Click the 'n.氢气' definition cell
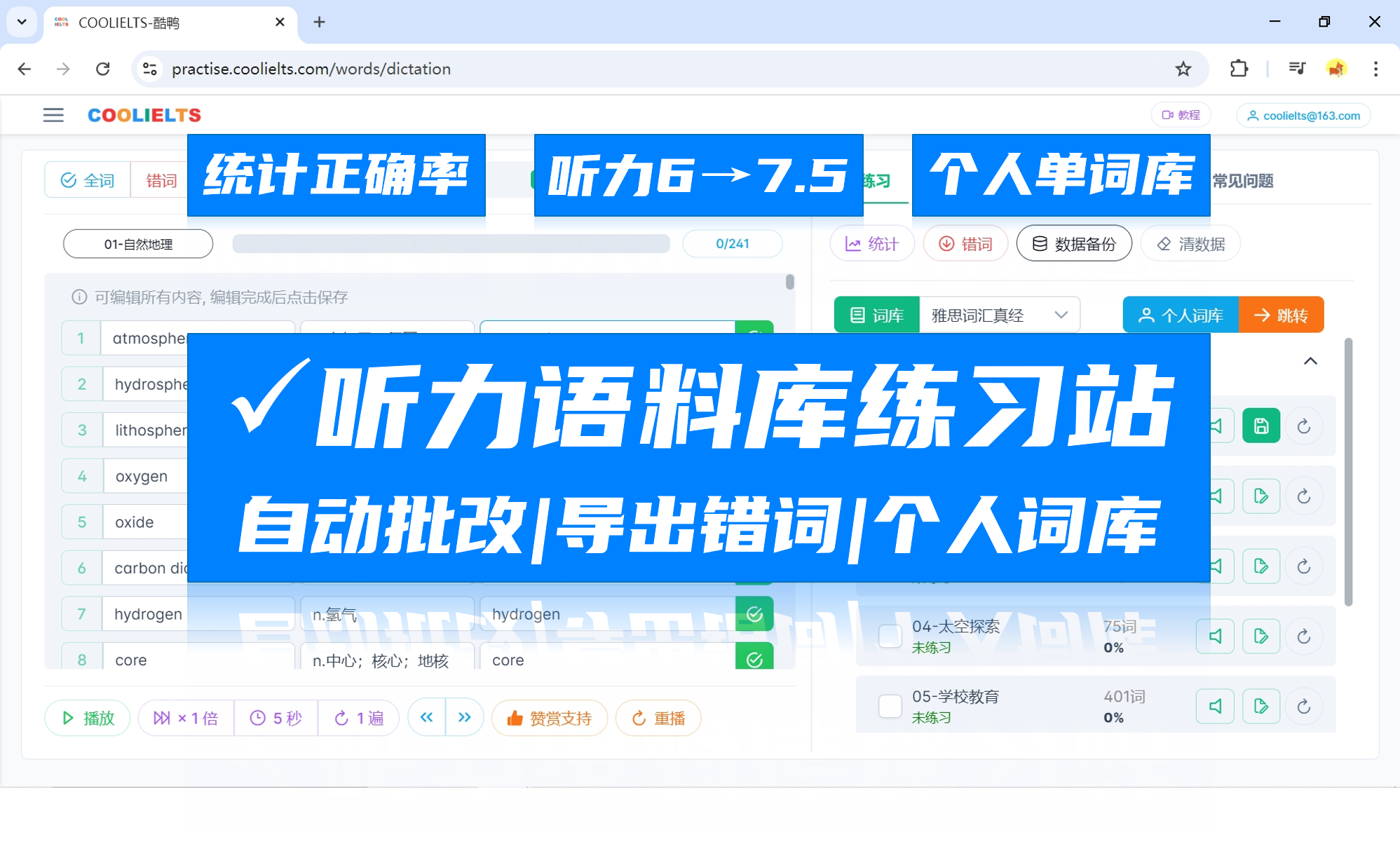Viewport: 1400px width, 863px height. [387, 614]
